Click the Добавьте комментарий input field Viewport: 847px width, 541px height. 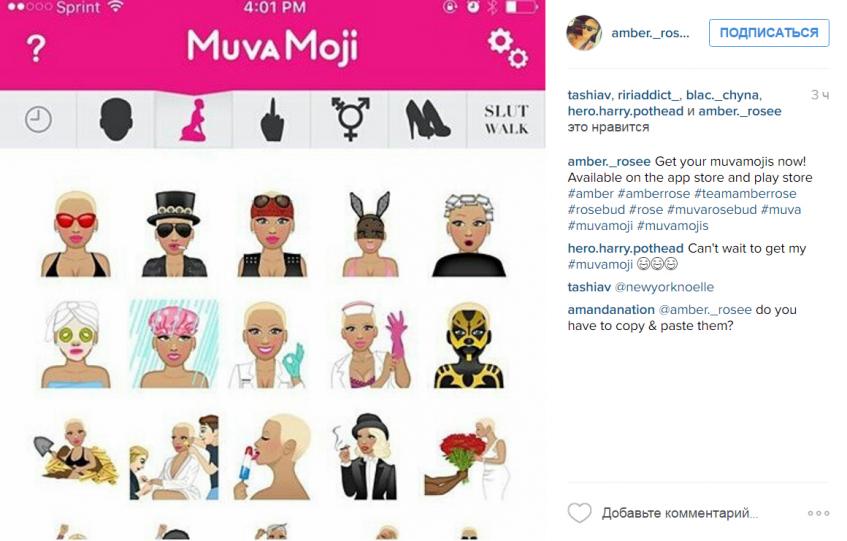680,513
